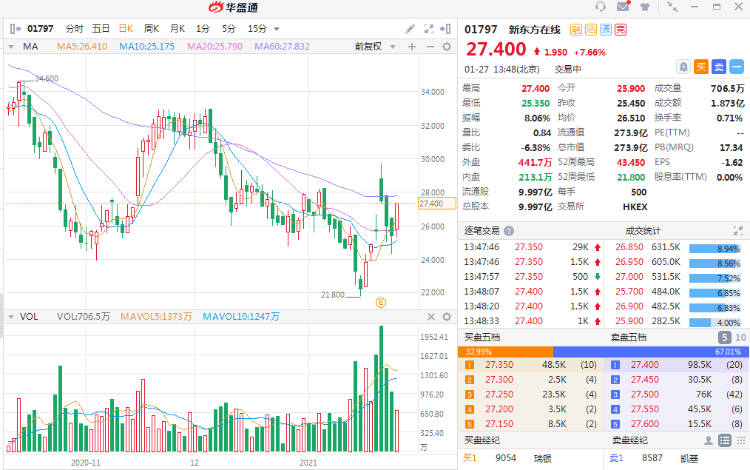Select bid level 1 price 27.350

click(499, 365)
